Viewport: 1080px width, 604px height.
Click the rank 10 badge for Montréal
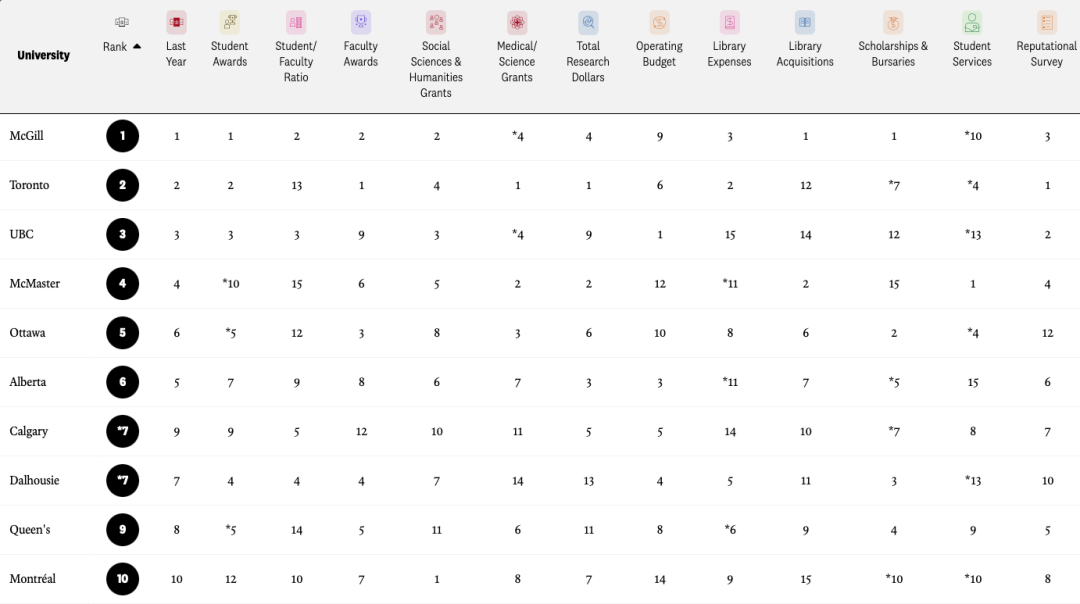click(123, 579)
